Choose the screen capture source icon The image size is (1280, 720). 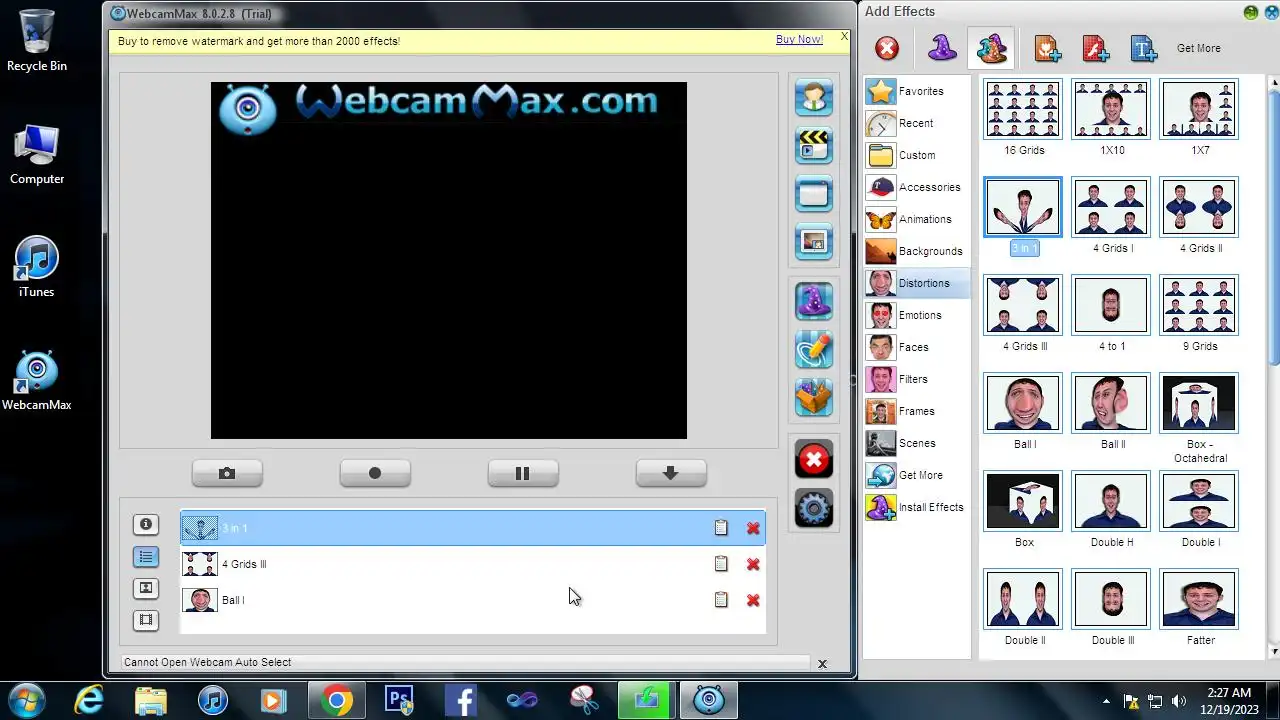point(814,193)
